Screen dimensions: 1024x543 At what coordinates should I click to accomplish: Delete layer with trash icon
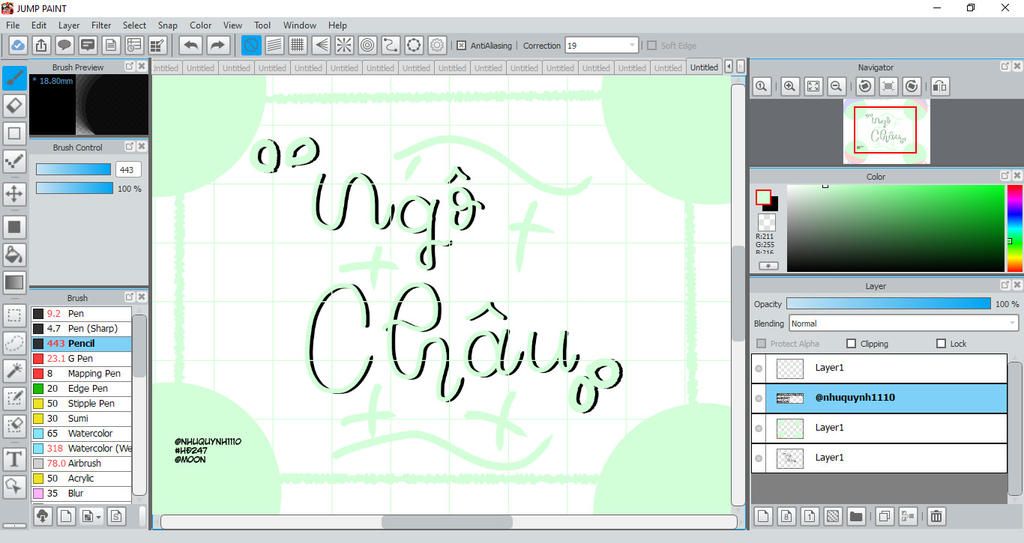click(x=936, y=516)
